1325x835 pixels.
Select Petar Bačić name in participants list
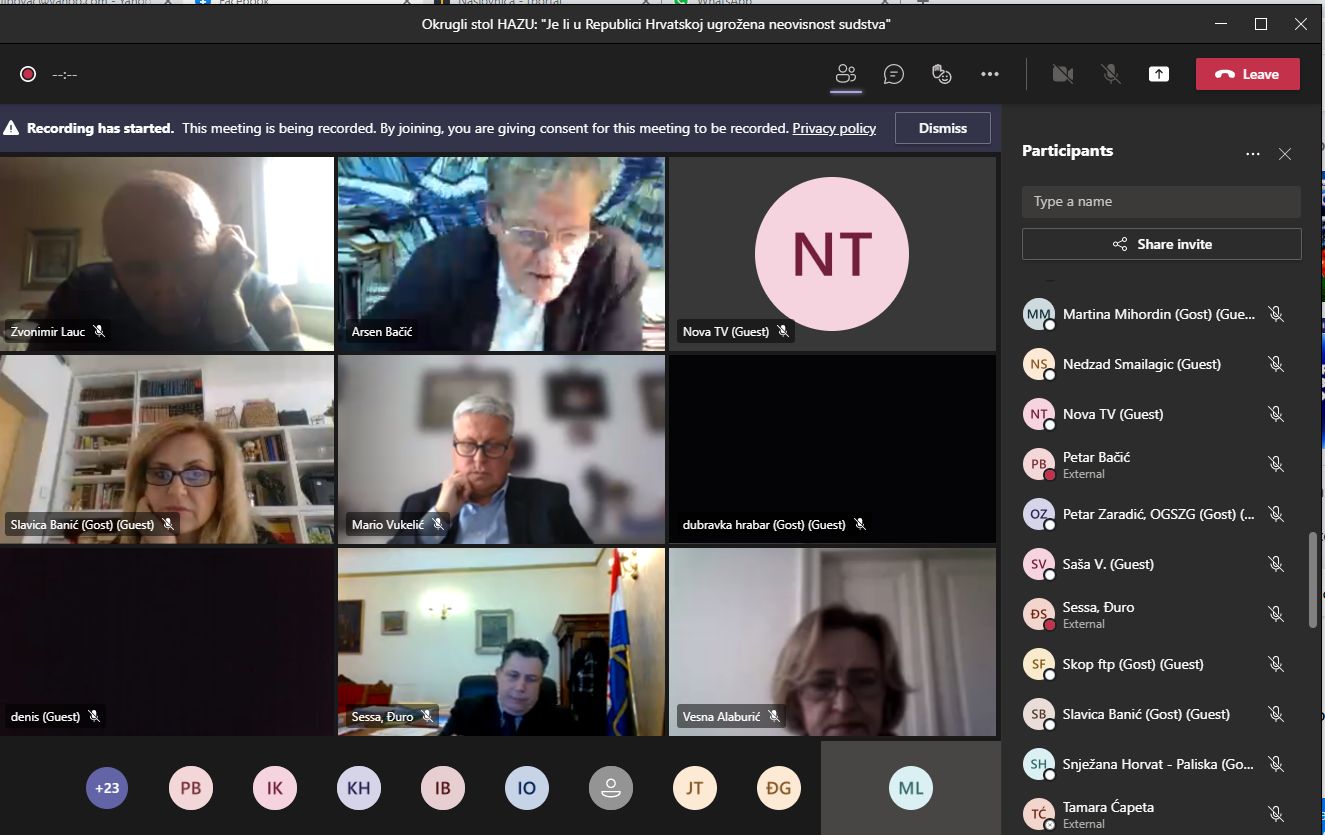(x=1097, y=457)
